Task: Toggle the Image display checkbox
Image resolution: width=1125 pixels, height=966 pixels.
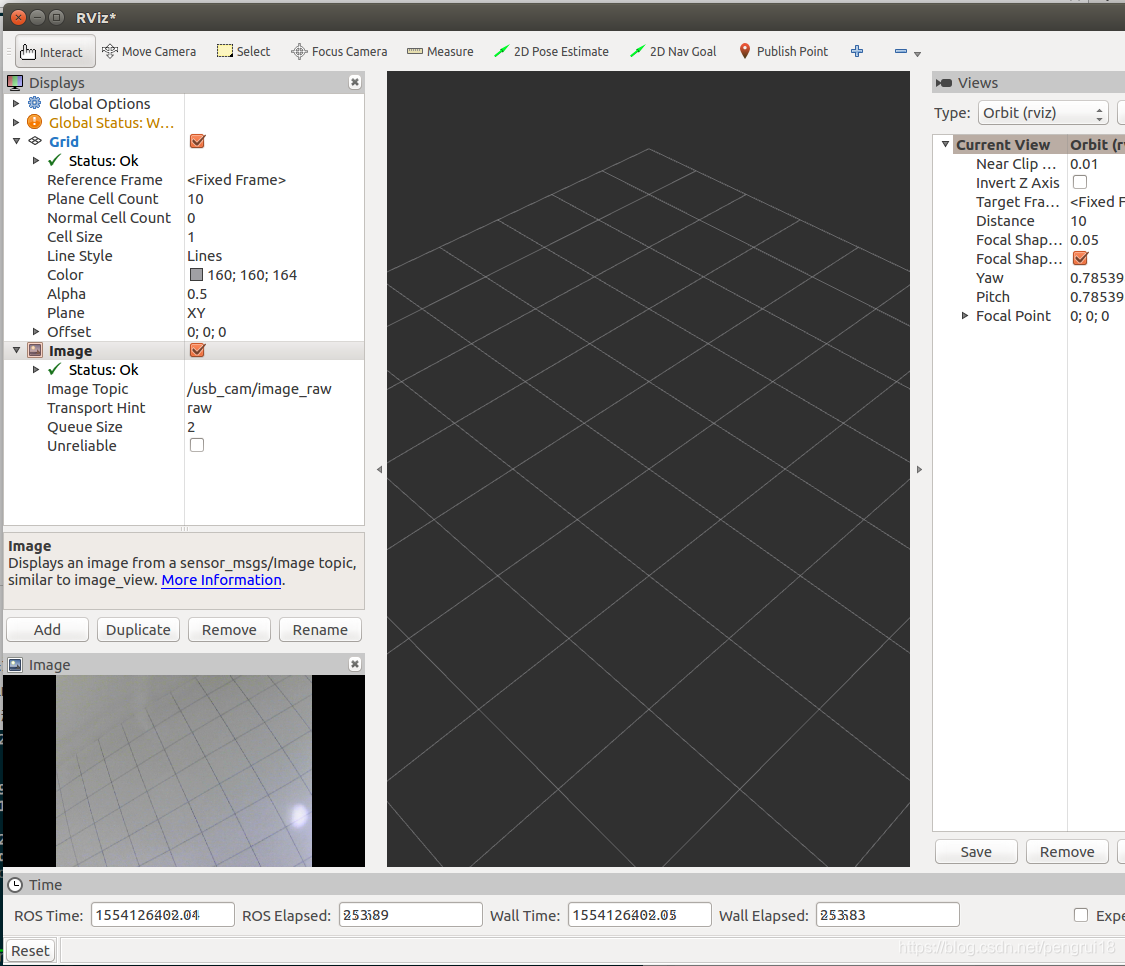Action: pyautogui.click(x=197, y=350)
